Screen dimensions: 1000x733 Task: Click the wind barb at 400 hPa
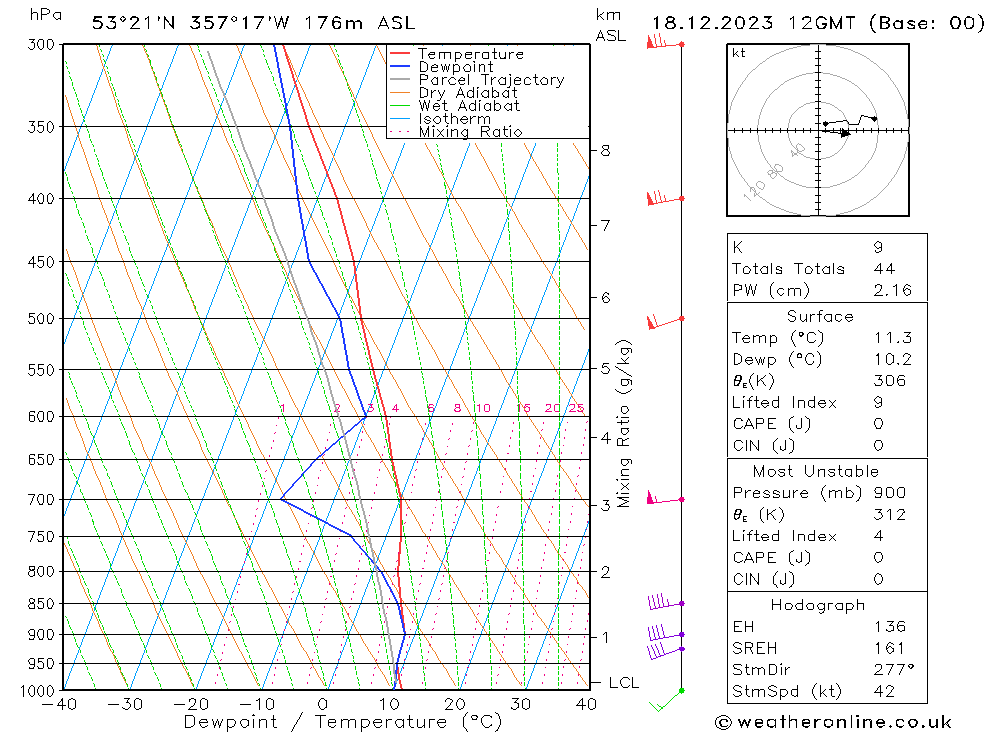coord(665,197)
